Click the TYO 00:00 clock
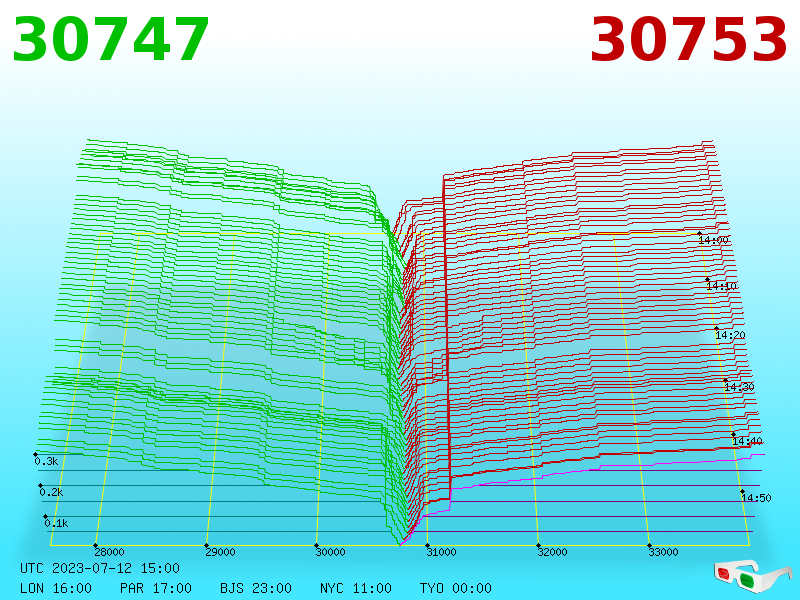This screenshot has height=600, width=800. pos(456,588)
